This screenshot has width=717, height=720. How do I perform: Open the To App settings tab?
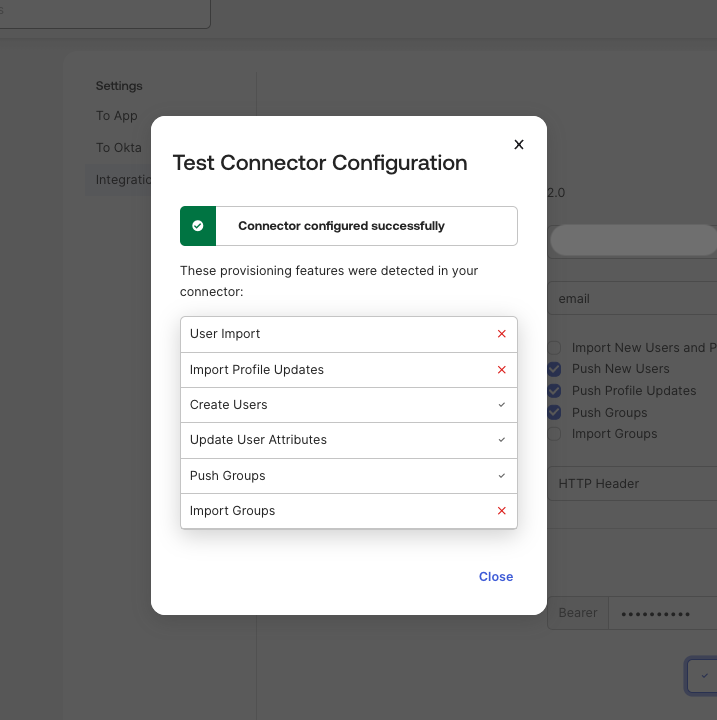click(x=117, y=116)
